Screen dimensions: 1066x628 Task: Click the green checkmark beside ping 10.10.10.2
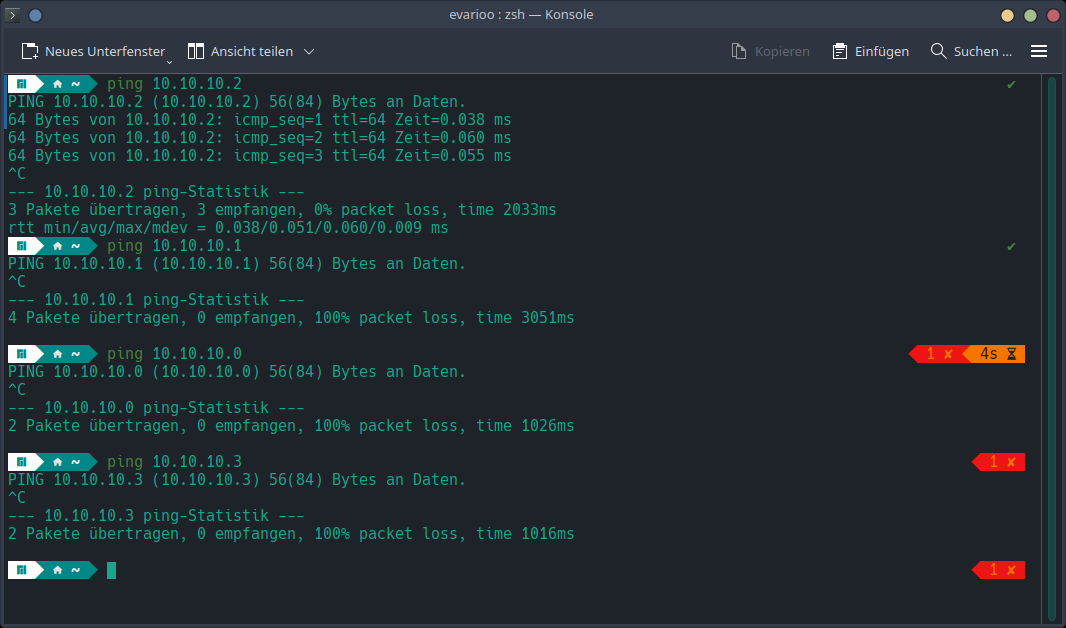tap(1011, 84)
